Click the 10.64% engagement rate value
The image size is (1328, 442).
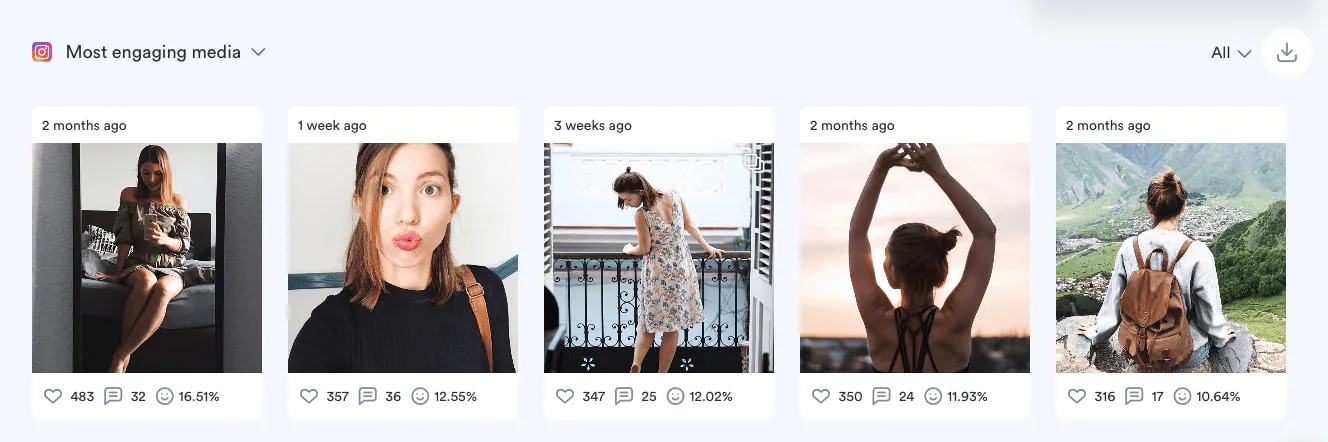(1218, 397)
